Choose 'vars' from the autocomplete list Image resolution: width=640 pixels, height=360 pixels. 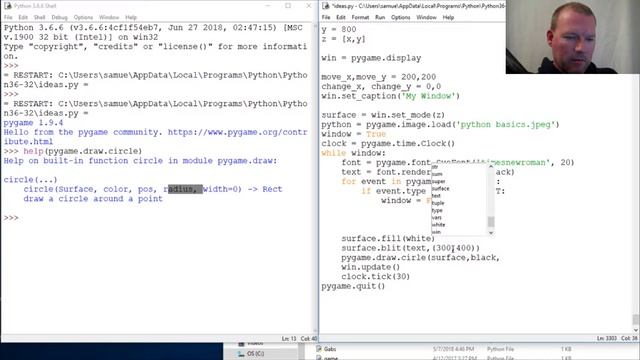coord(436,218)
